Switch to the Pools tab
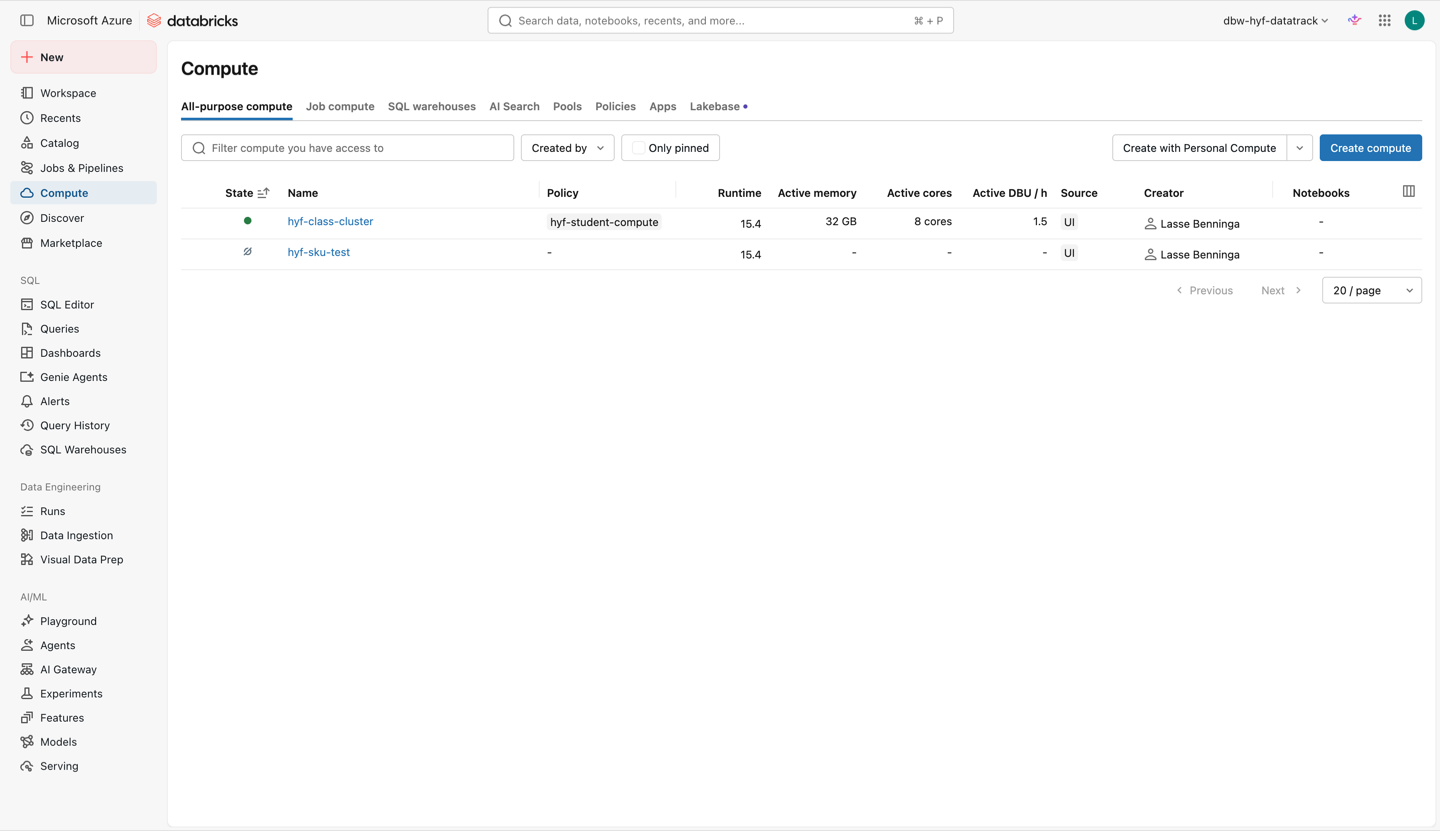The image size is (1440, 831). click(567, 106)
